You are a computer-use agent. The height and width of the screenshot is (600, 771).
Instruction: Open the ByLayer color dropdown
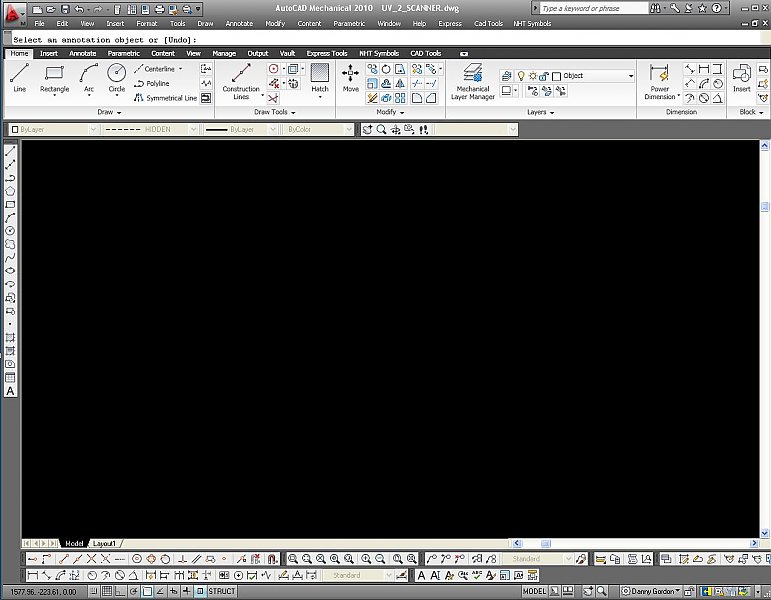(93, 129)
